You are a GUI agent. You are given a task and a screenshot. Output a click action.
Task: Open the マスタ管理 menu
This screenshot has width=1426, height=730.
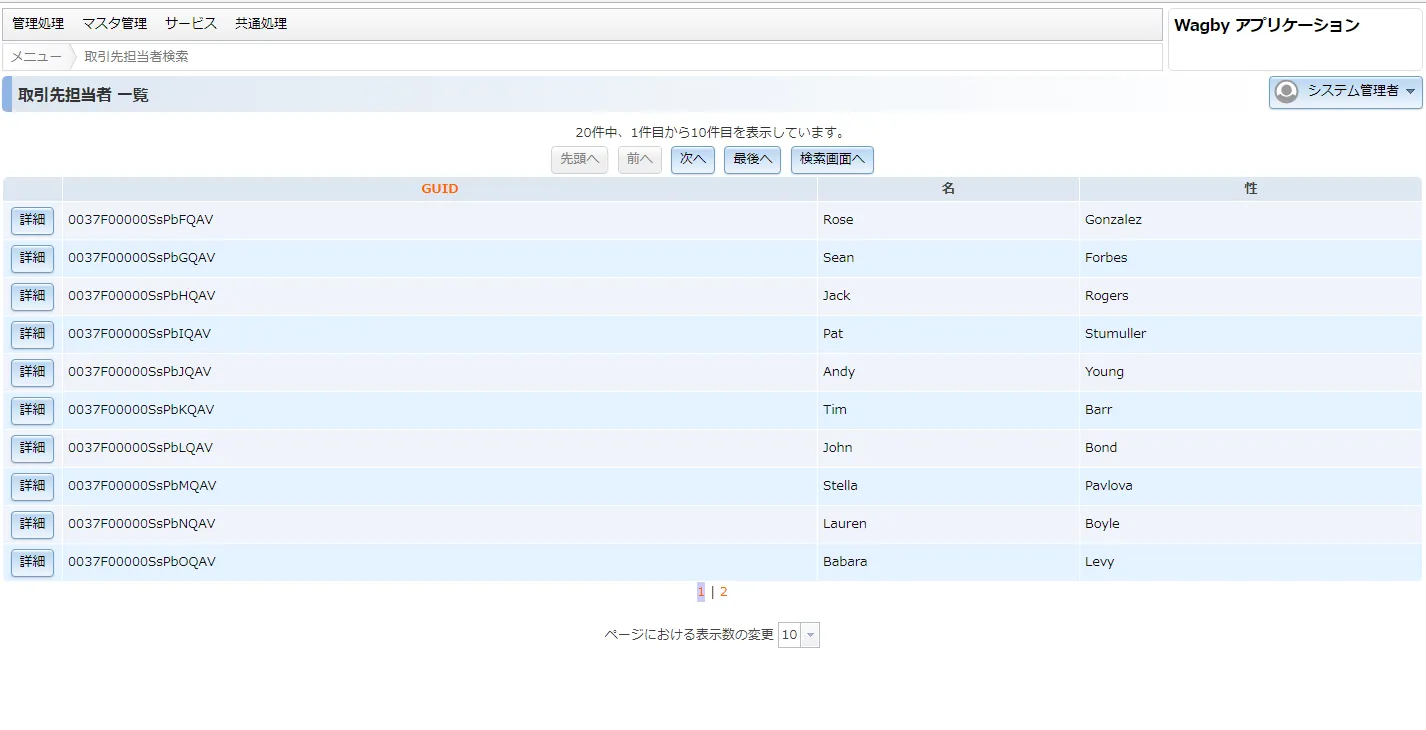click(x=114, y=23)
